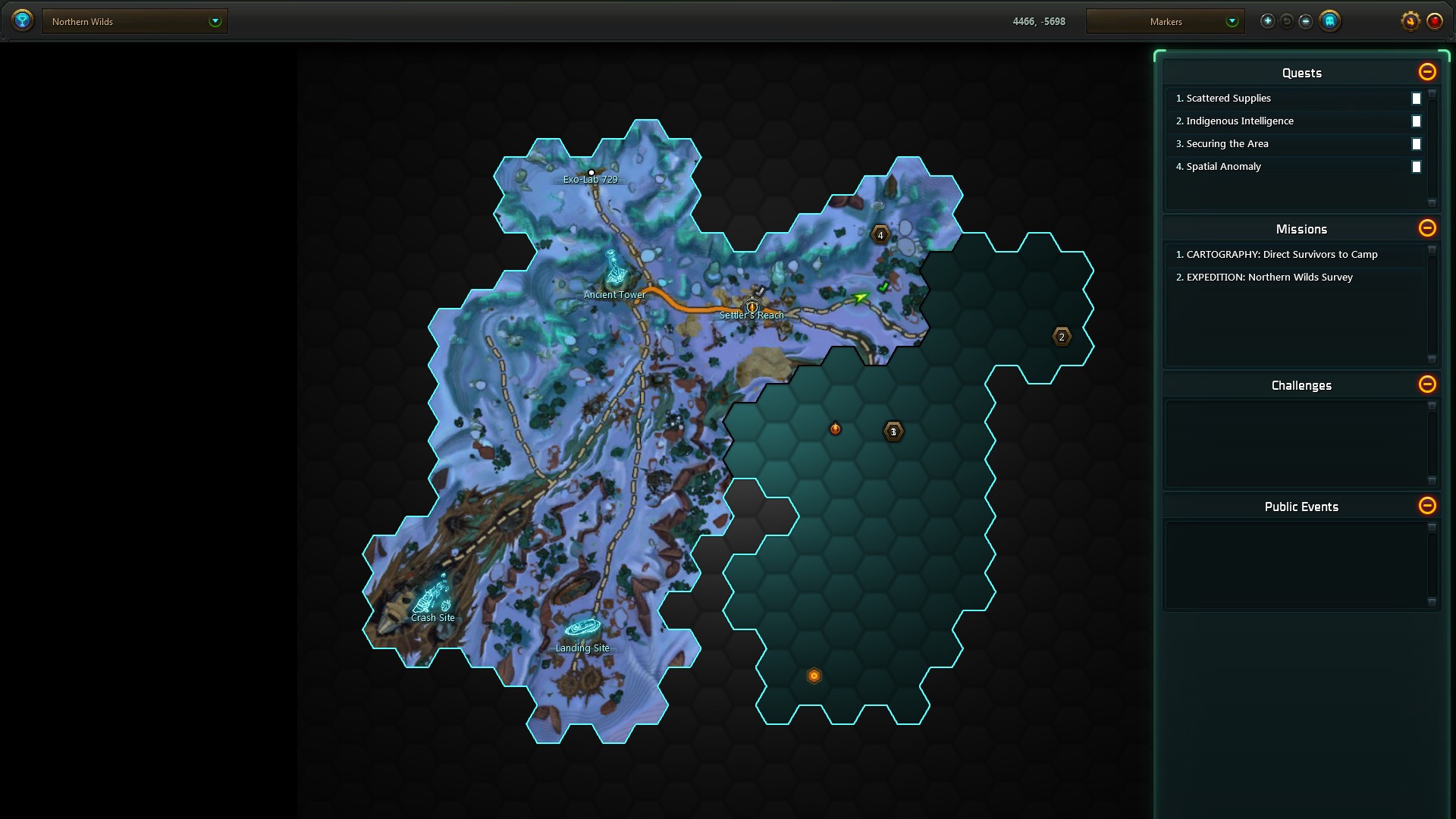This screenshot has height=819, width=1456.
Task: Check the Spatial Anomaly quest box
Action: [1416, 167]
